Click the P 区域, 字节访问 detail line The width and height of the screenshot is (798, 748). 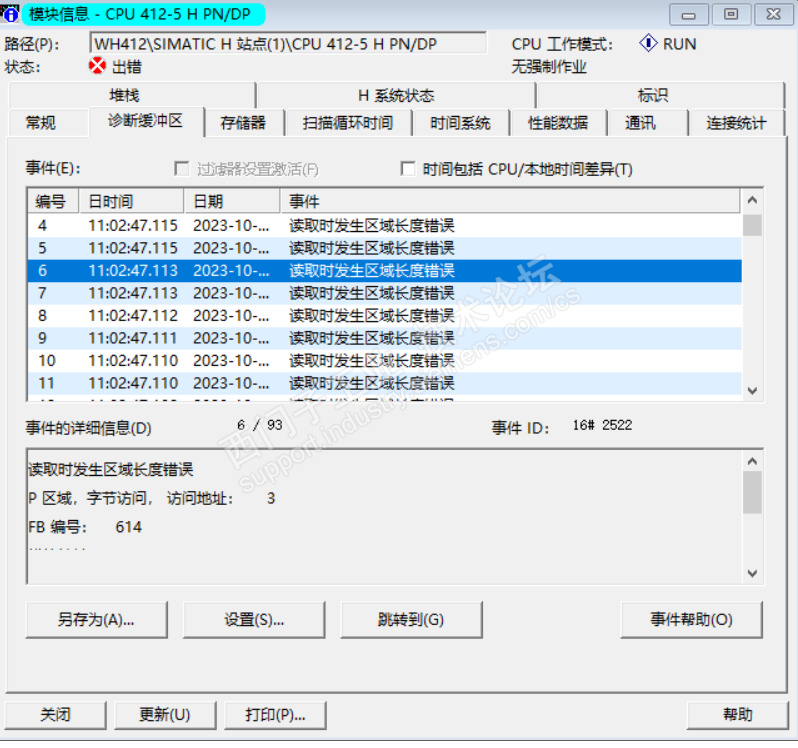click(152, 498)
